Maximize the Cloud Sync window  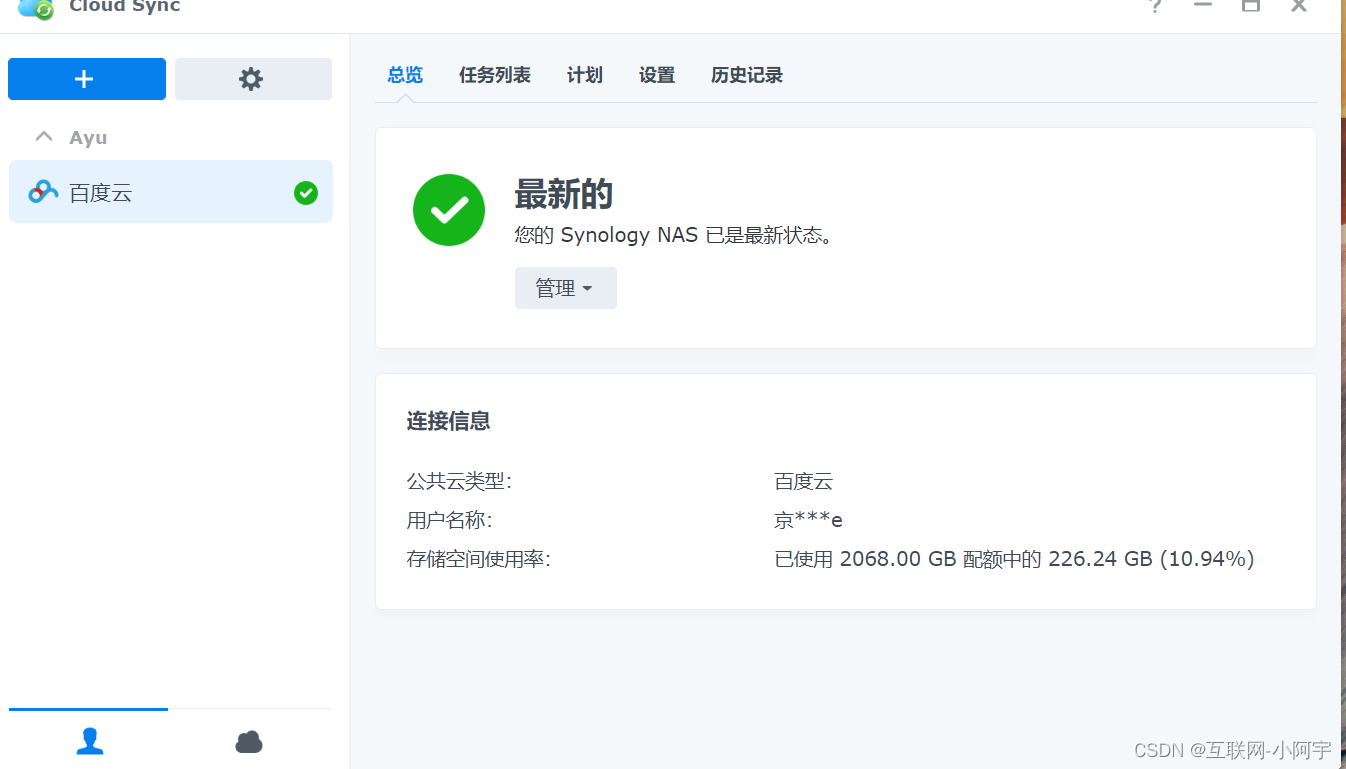click(x=1251, y=5)
